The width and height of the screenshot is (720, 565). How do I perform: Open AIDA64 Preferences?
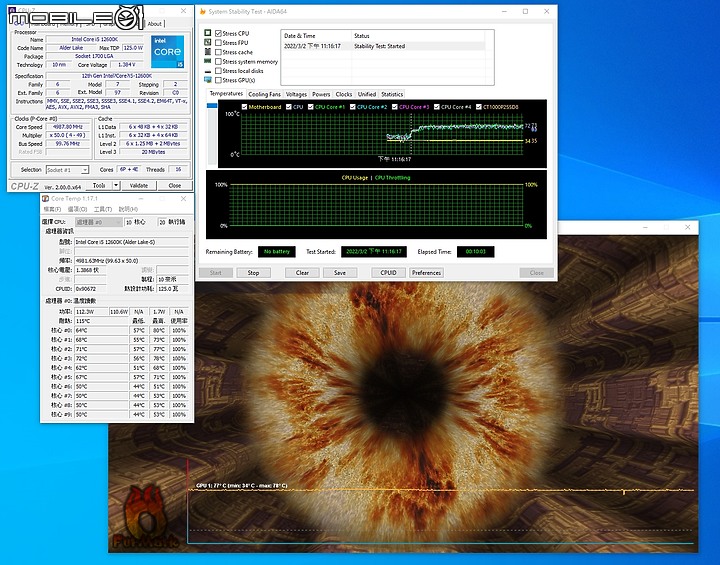pos(426,273)
